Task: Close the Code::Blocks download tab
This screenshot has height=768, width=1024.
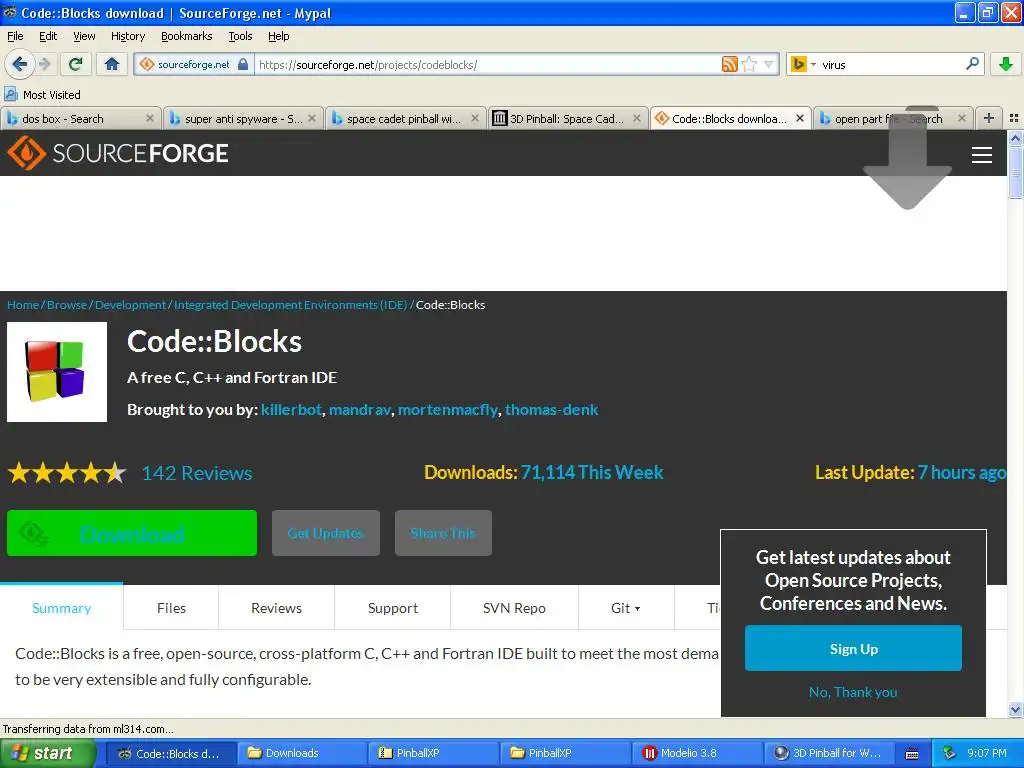Action: pyautogui.click(x=799, y=118)
